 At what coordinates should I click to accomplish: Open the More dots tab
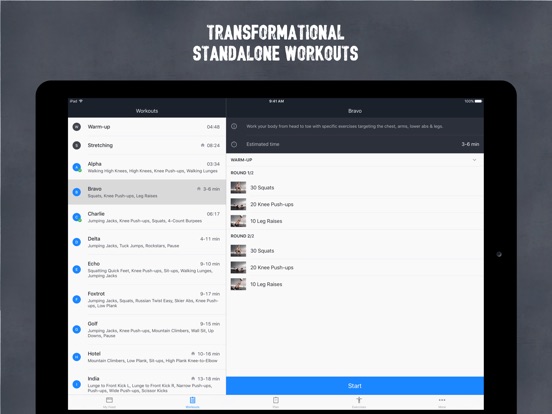tap(442, 400)
